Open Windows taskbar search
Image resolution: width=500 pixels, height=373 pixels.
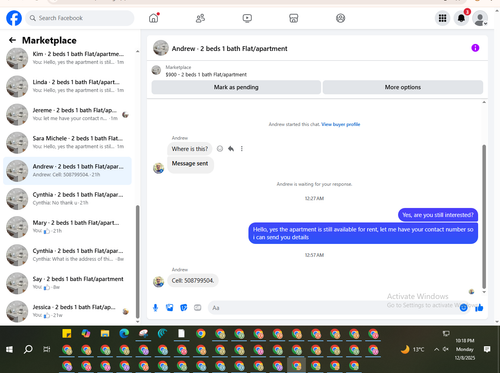click(x=28, y=349)
